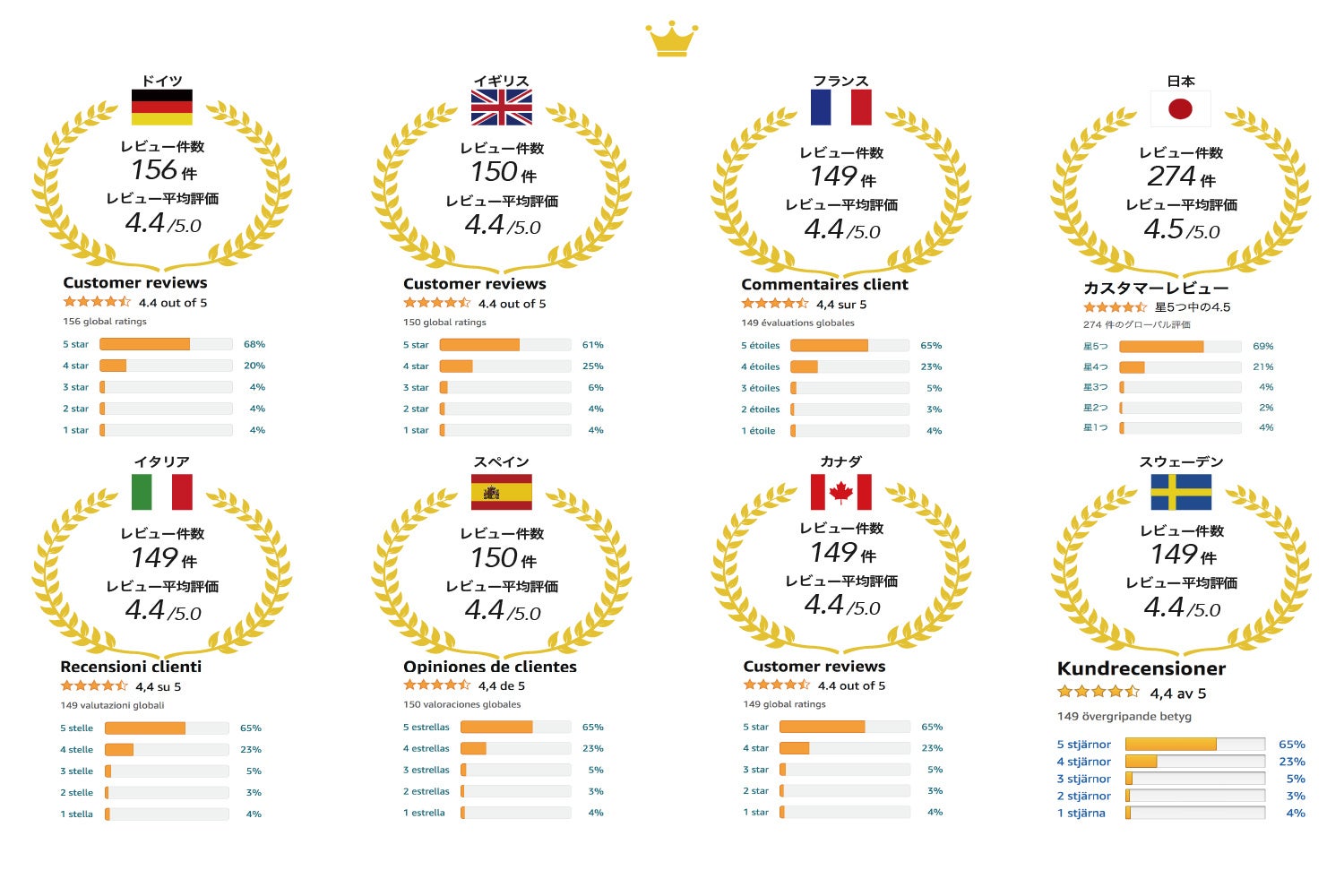
Task: Click the 68% five-star rating bar
Action: click(x=166, y=344)
